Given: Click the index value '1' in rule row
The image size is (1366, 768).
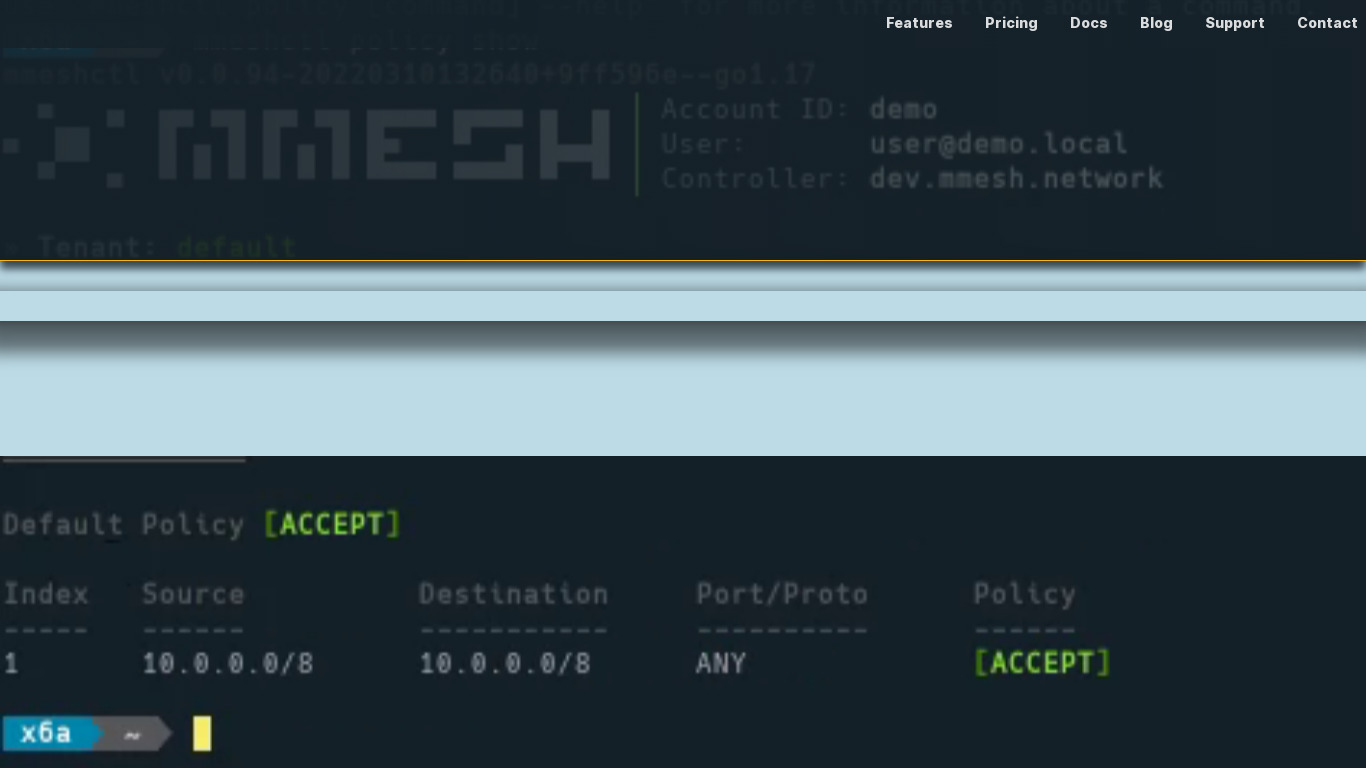Looking at the screenshot, I should pyautogui.click(x=11, y=663).
